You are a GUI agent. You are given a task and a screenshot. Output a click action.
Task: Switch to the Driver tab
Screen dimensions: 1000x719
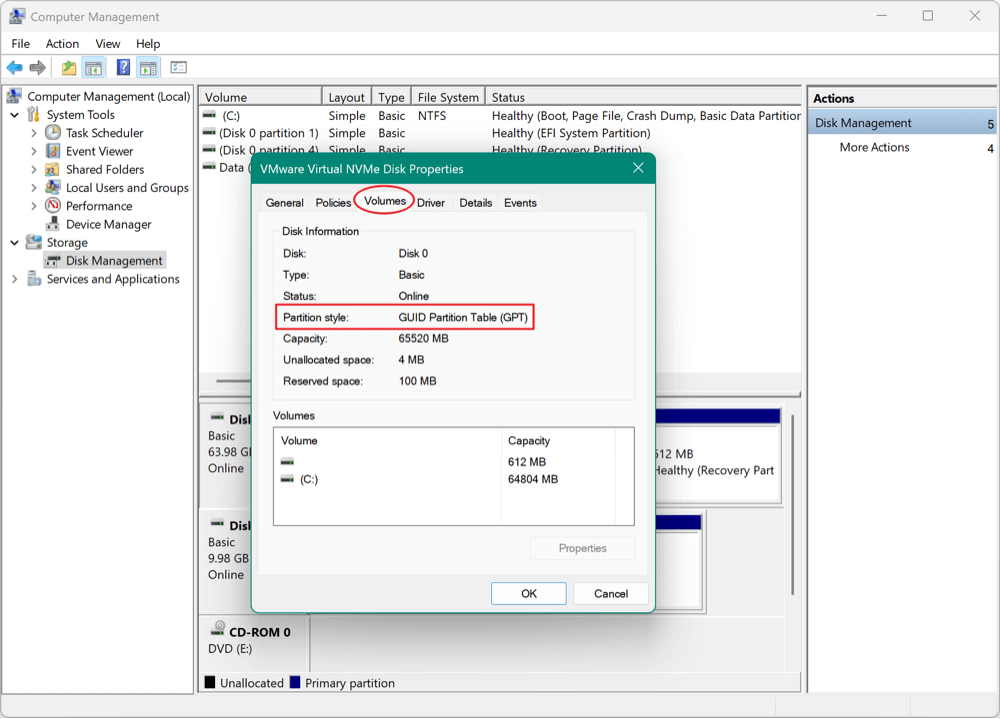(x=431, y=203)
